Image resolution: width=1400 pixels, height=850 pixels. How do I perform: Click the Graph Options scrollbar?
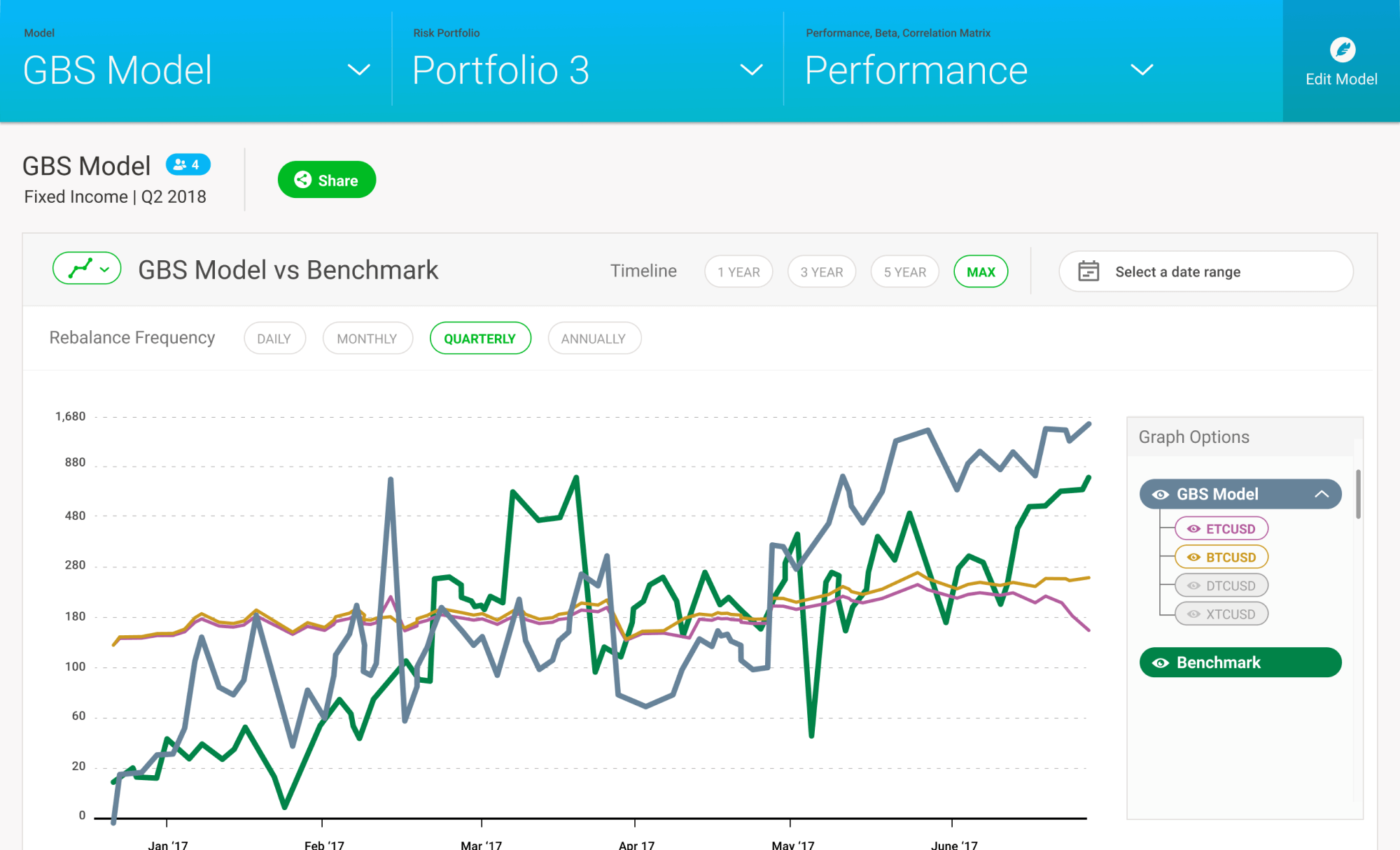(x=1358, y=494)
